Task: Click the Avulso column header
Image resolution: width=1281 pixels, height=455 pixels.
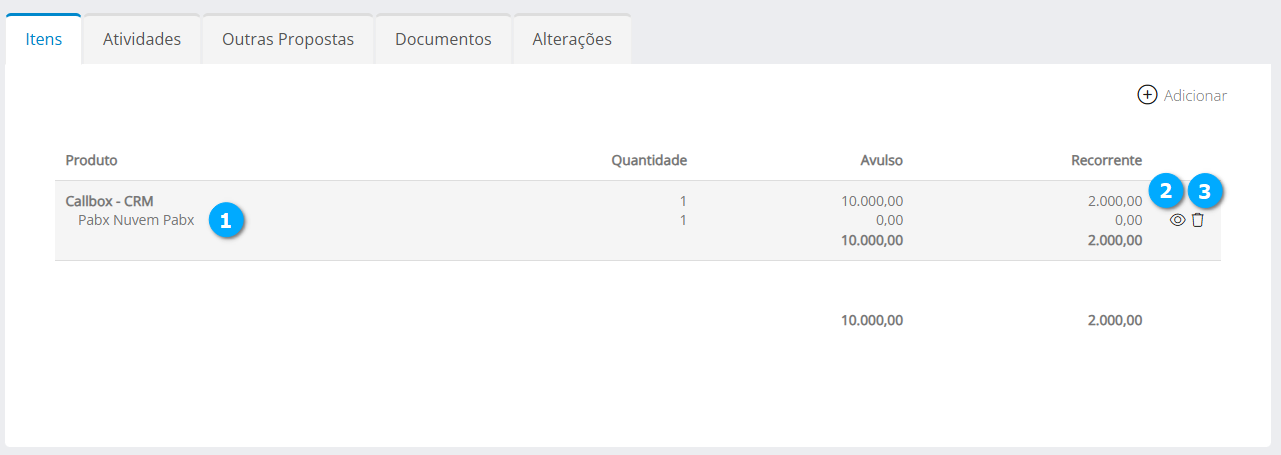Action: [881, 160]
